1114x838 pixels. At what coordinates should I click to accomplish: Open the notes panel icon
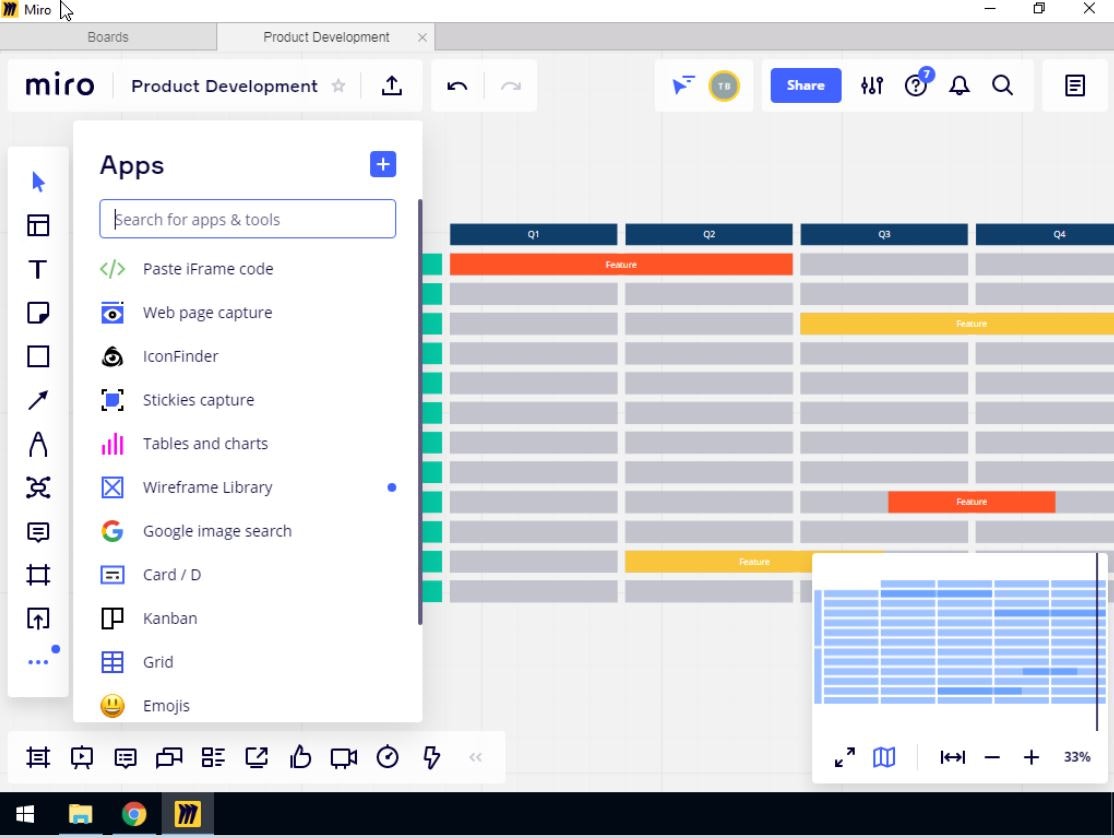[1075, 86]
